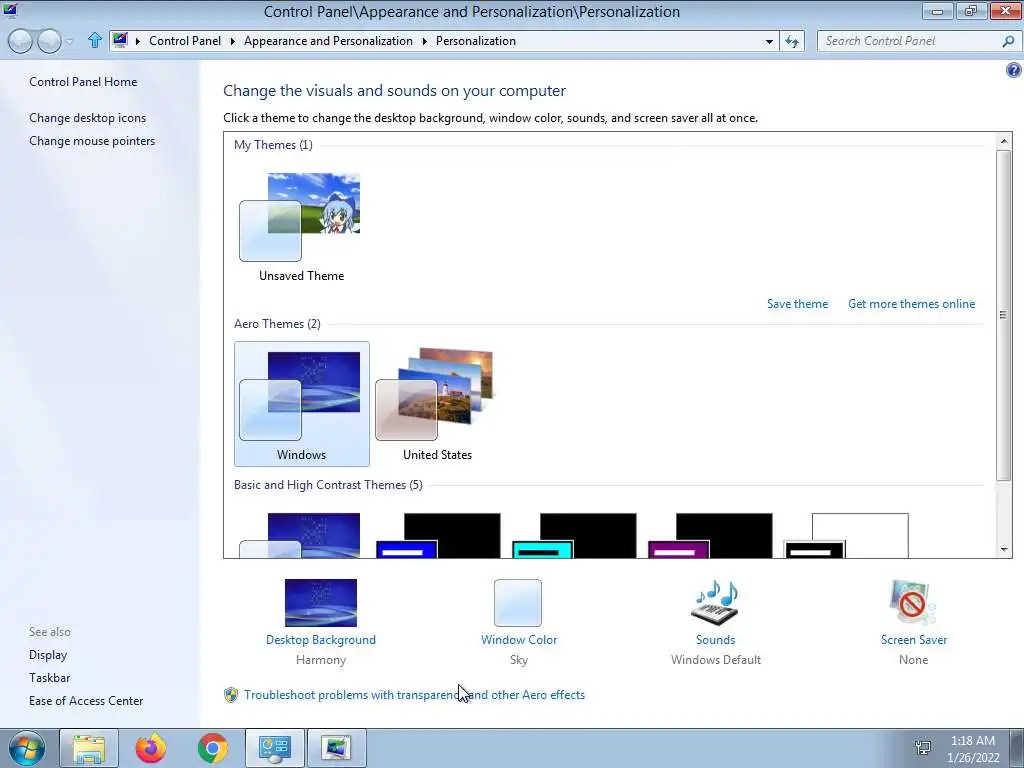
Task: Select the Windows Basic theme with blue wallpaper
Action: click(302, 536)
